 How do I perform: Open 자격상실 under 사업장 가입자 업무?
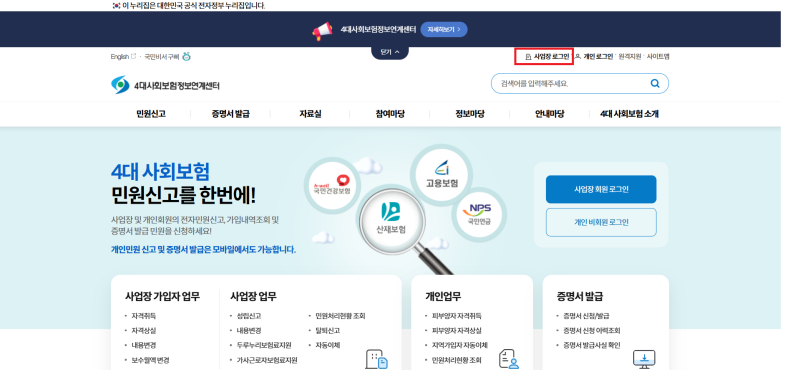(x=143, y=331)
